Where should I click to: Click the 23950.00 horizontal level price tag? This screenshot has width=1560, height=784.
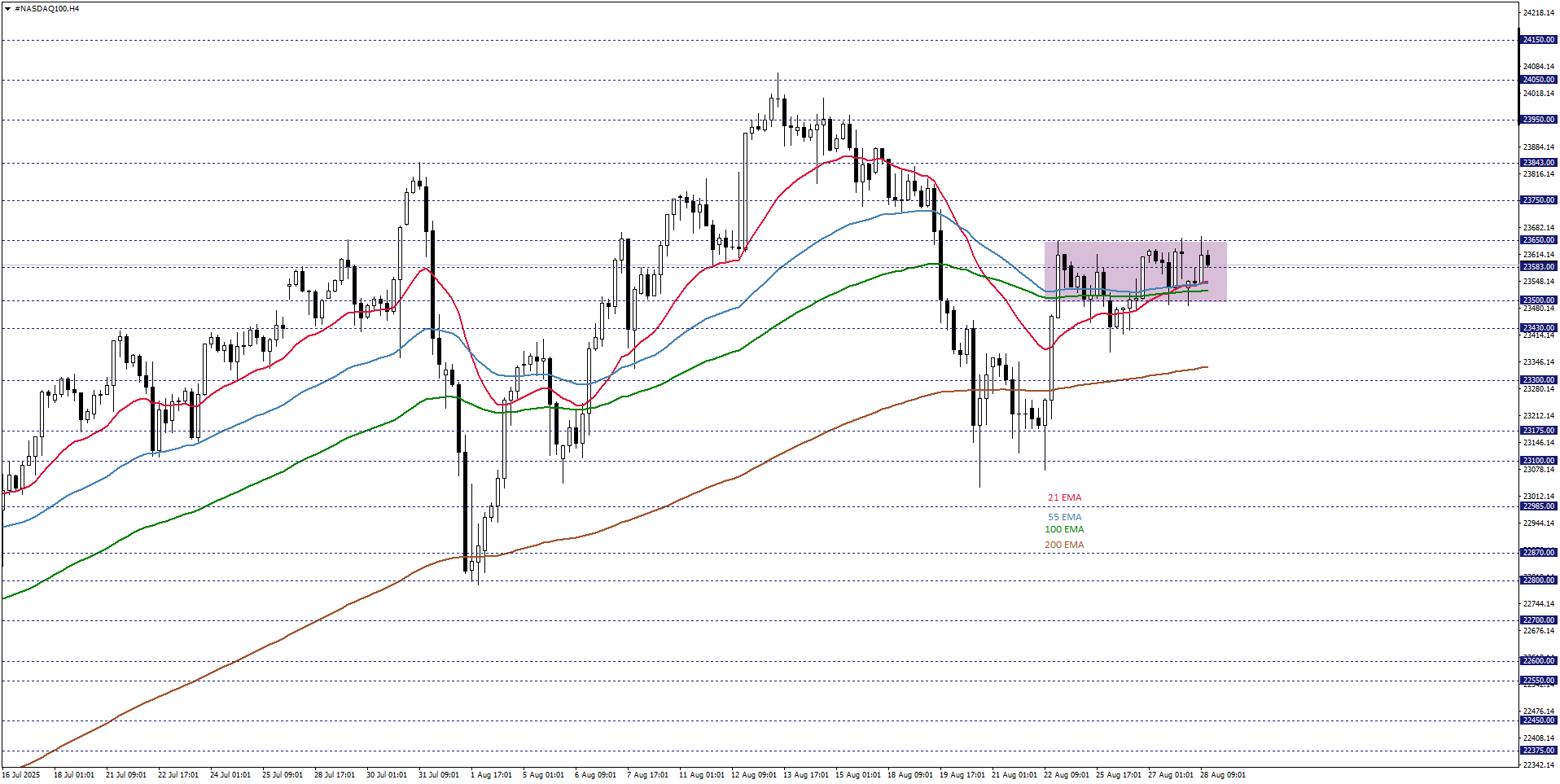click(x=1538, y=120)
